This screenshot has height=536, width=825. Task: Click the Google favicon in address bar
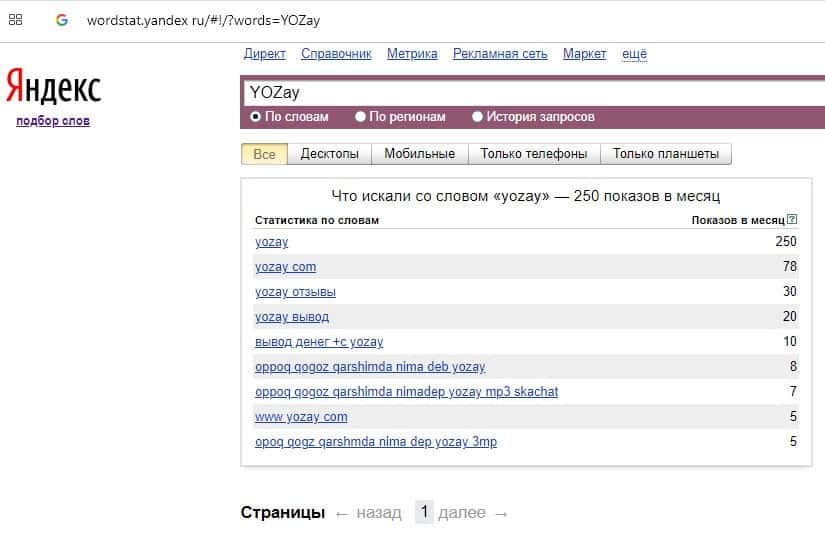click(62, 20)
